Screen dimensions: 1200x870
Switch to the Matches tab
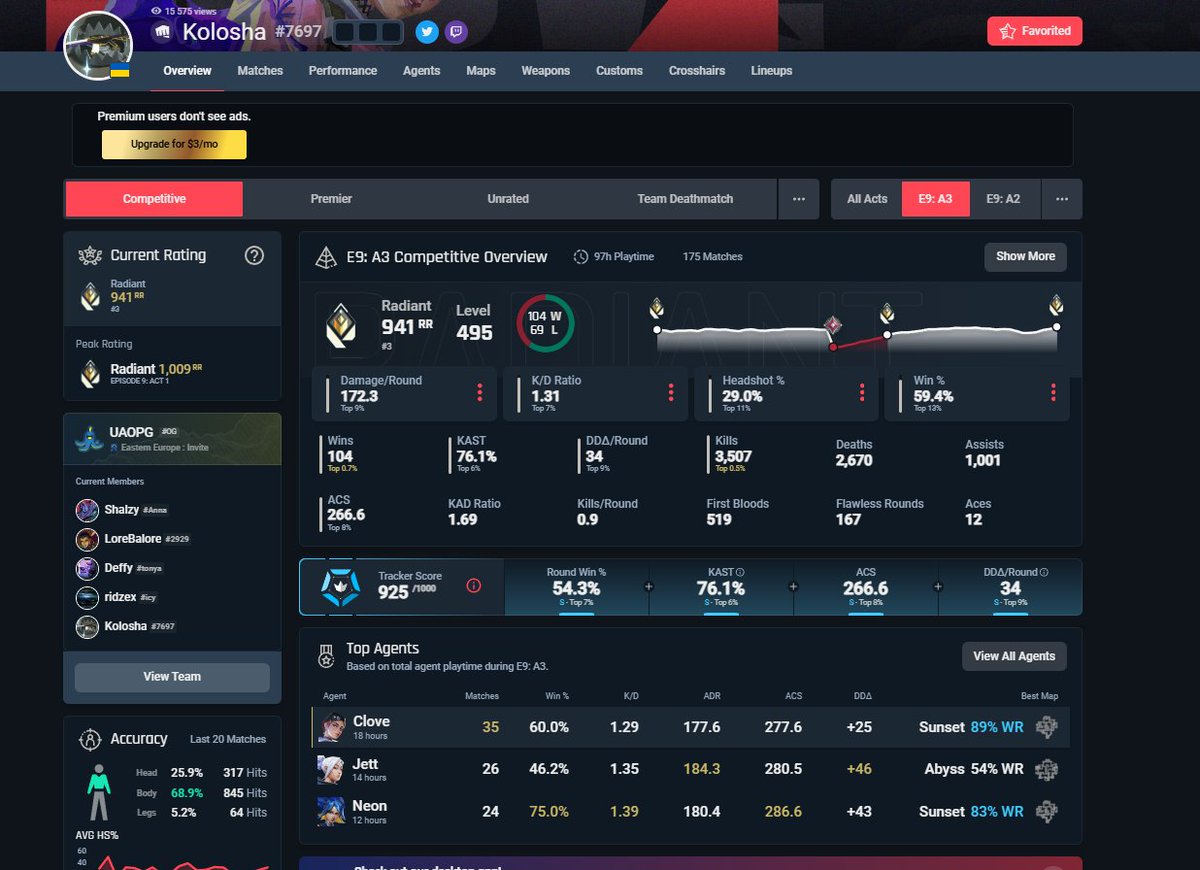click(x=260, y=71)
